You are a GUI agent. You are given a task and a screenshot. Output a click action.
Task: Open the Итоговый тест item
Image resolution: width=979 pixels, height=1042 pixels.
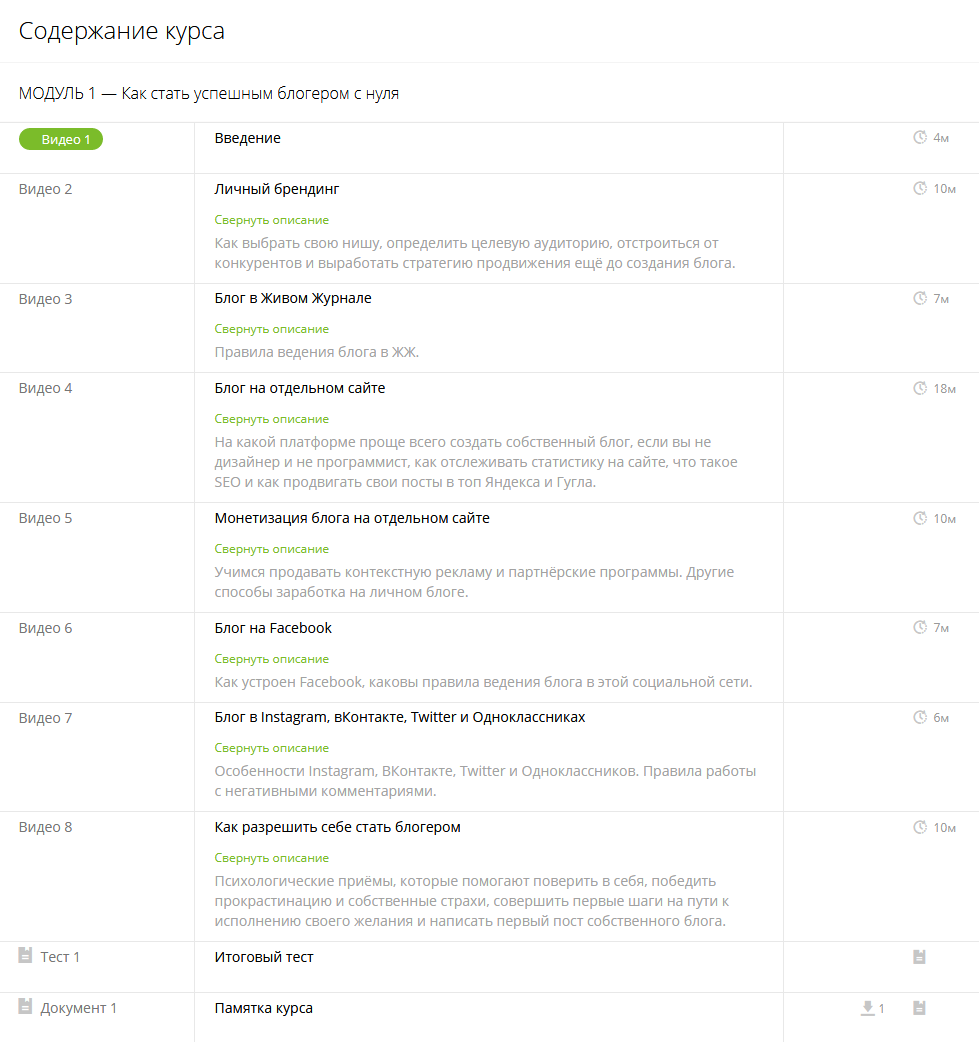264,957
